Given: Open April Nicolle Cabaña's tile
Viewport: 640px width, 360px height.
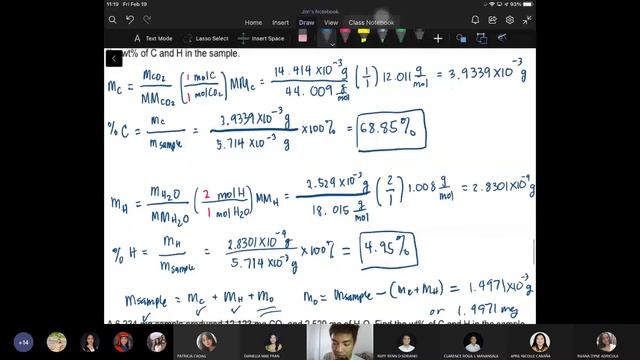Looking at the screenshot, I should (x=540, y=342).
